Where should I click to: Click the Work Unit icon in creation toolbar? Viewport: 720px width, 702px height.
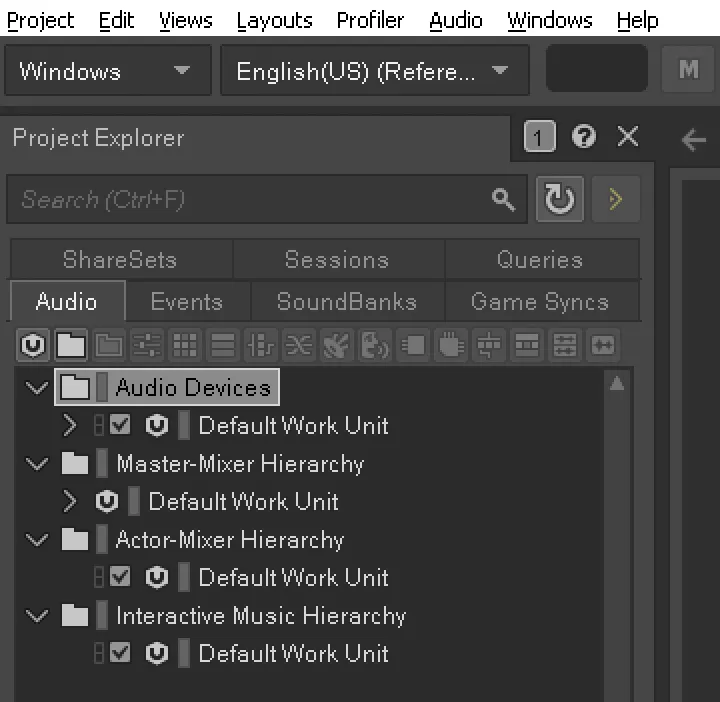point(34,346)
